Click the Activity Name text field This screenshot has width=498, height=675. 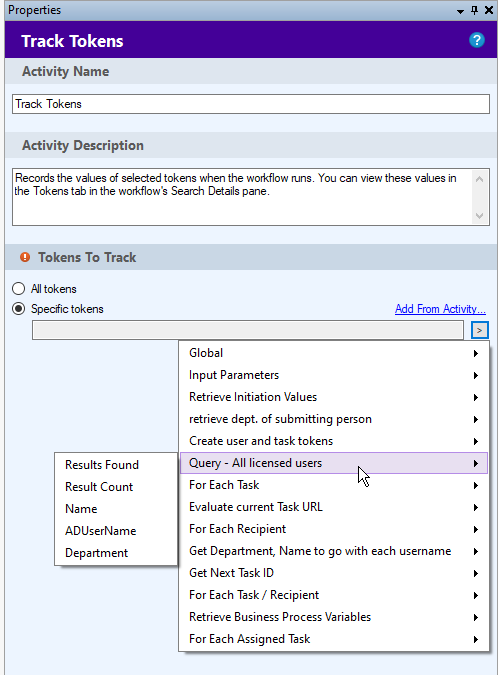(x=251, y=104)
